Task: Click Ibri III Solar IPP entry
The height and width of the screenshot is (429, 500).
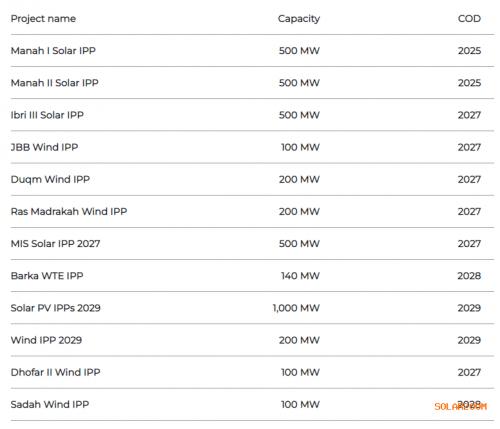Action: 47,115
